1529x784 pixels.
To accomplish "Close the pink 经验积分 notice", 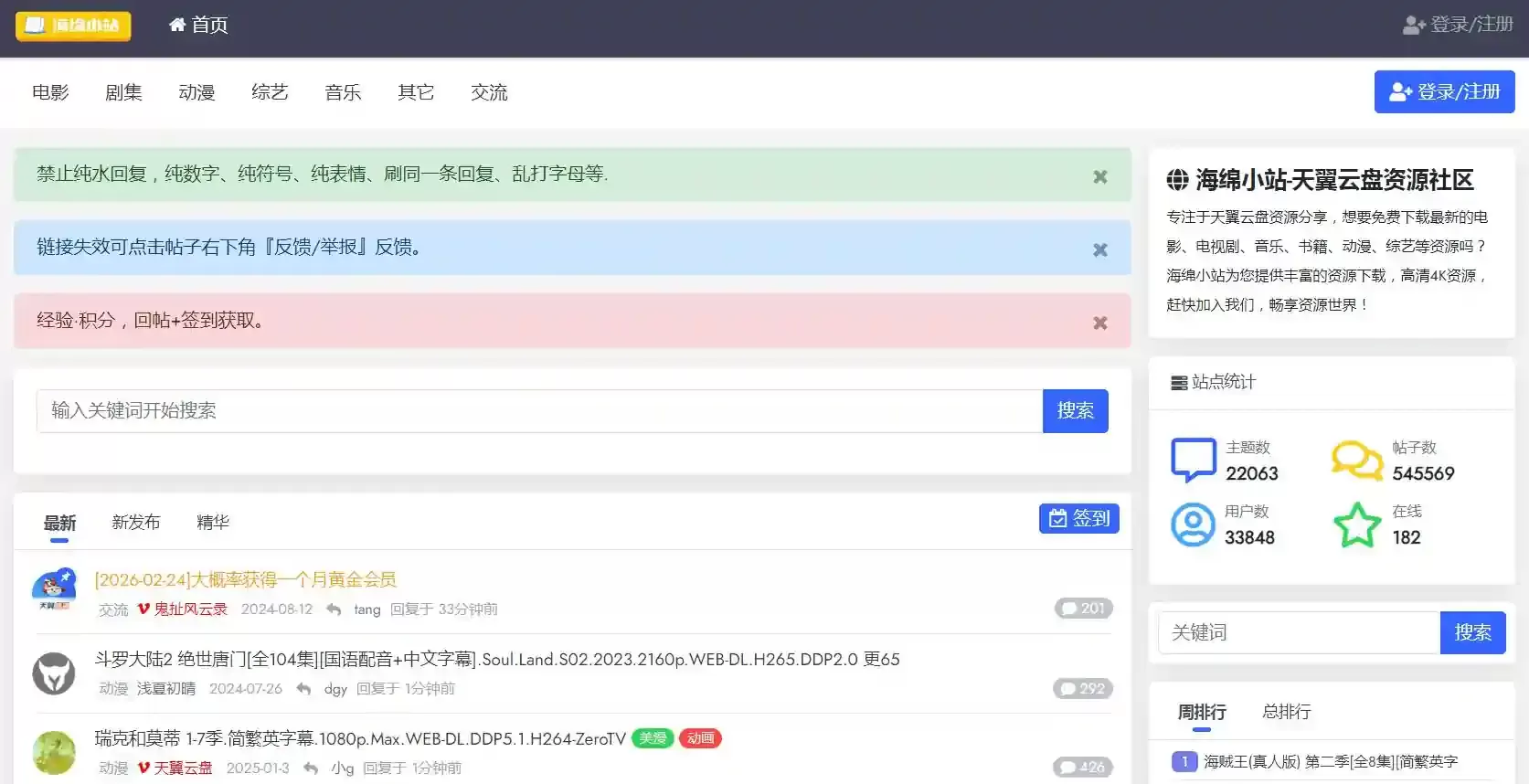I will tap(1100, 323).
